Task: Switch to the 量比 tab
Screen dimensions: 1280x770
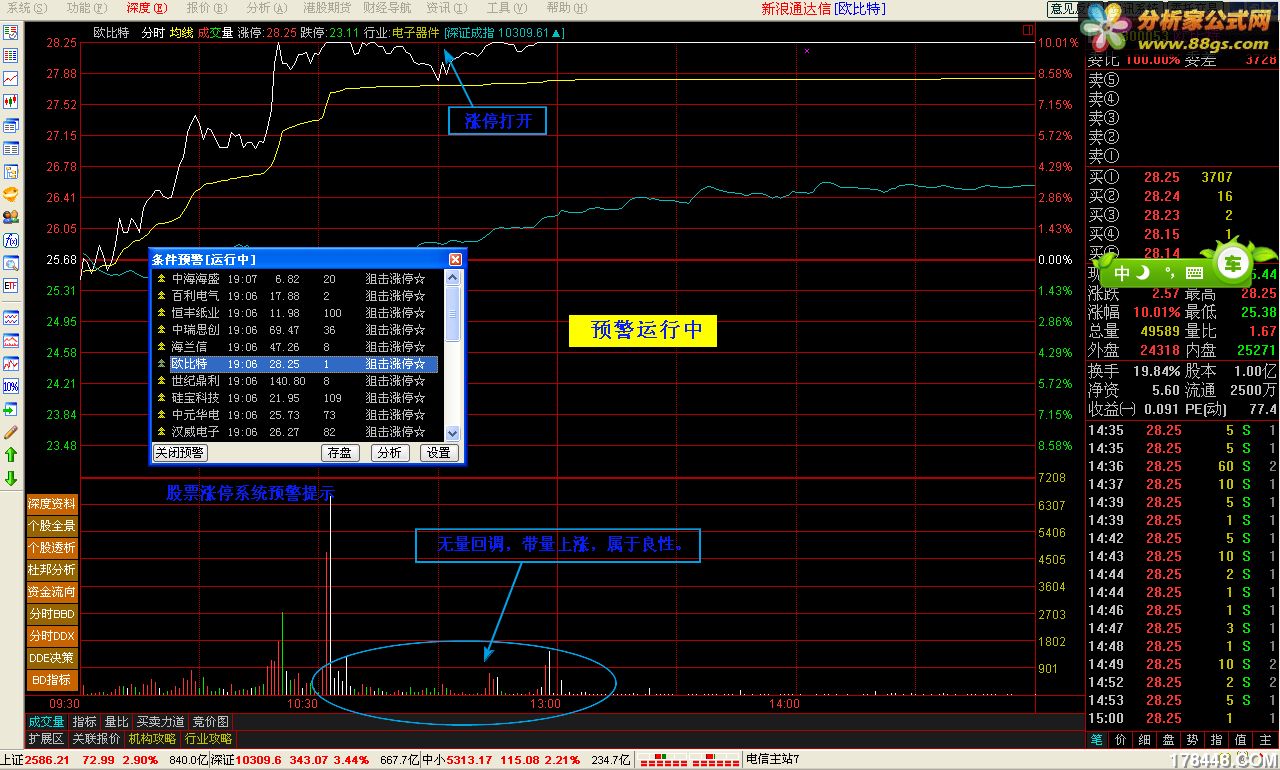Action: coord(117,722)
